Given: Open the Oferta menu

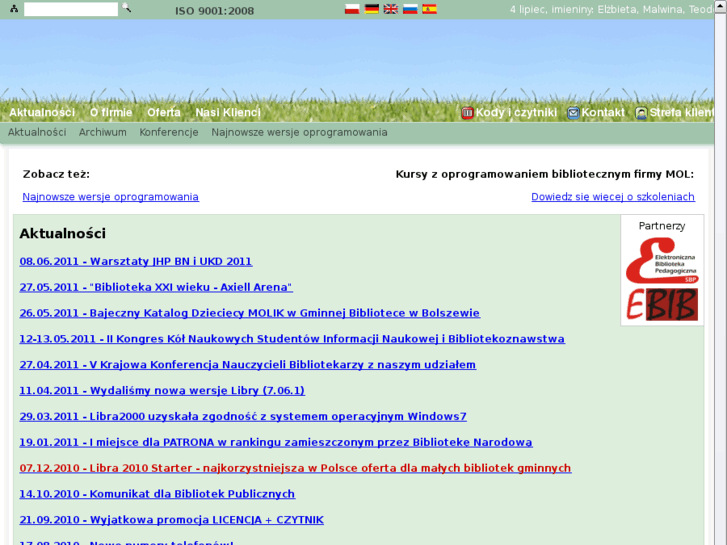Looking at the screenshot, I should [x=164, y=113].
